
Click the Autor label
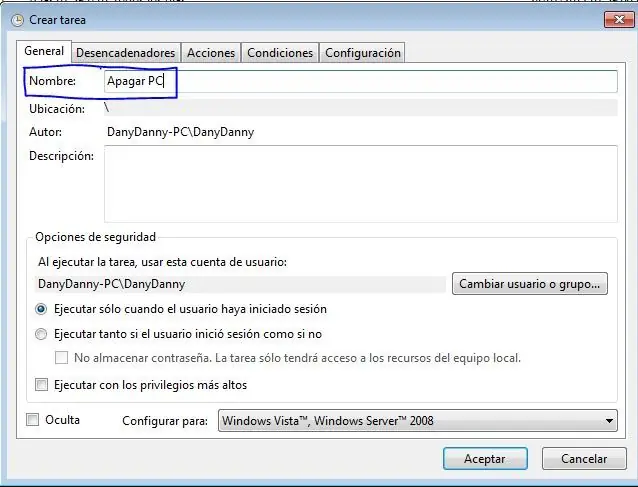pos(46,132)
